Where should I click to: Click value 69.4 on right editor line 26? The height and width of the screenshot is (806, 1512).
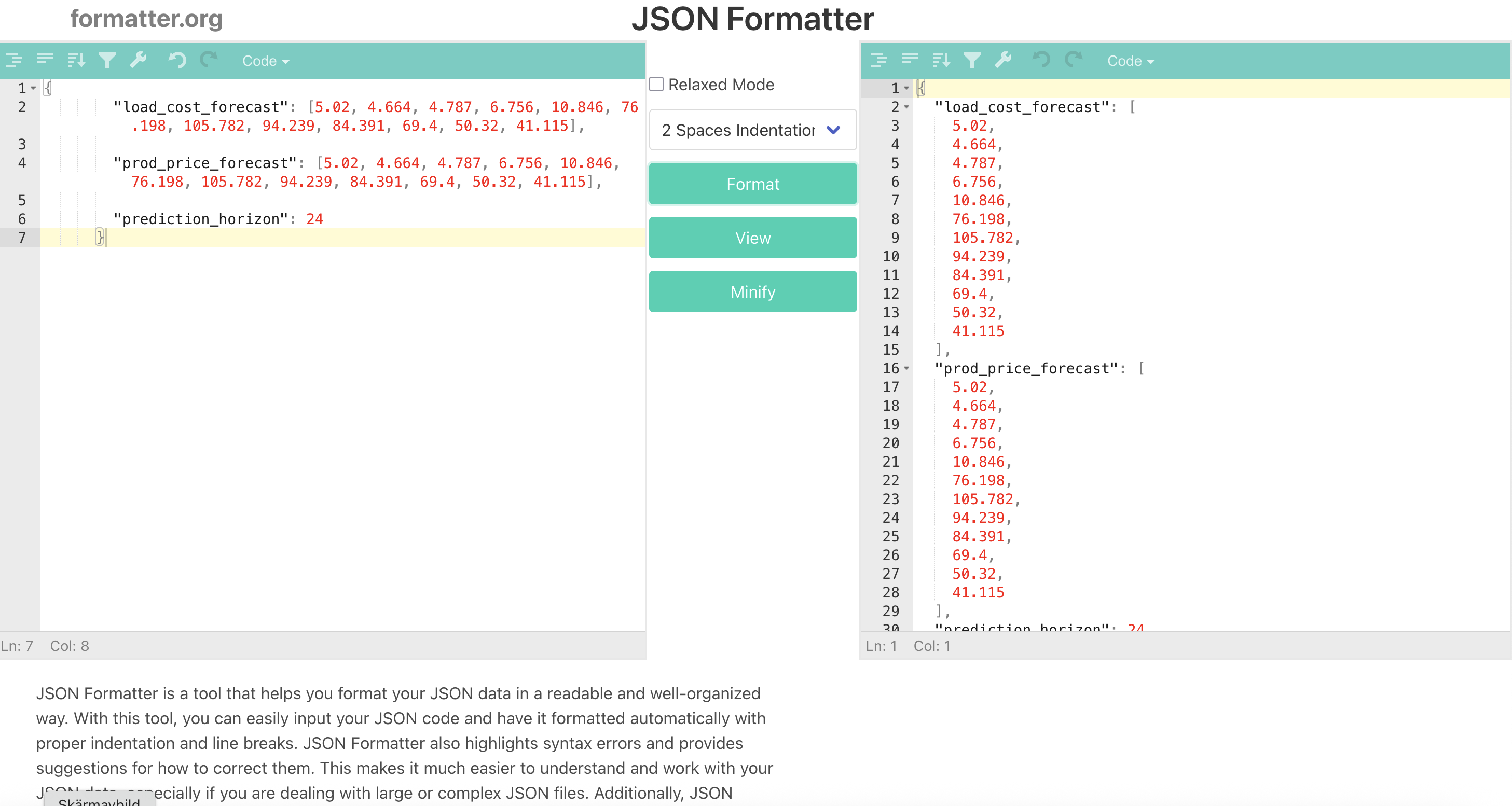coord(970,555)
